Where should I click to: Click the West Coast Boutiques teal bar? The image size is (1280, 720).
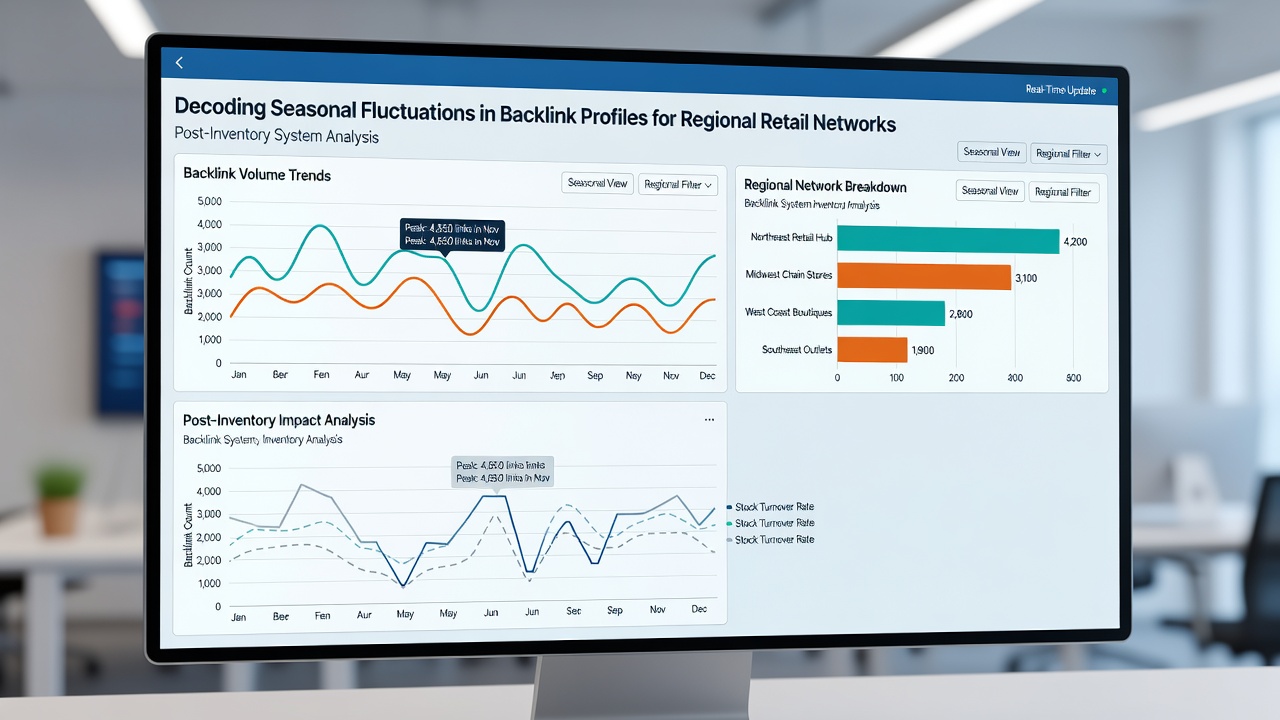click(x=891, y=313)
